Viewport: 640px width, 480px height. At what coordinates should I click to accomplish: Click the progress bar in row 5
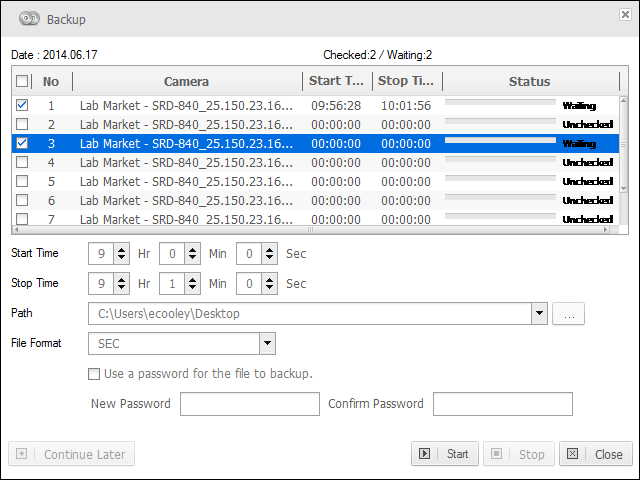pyautogui.click(x=500, y=178)
